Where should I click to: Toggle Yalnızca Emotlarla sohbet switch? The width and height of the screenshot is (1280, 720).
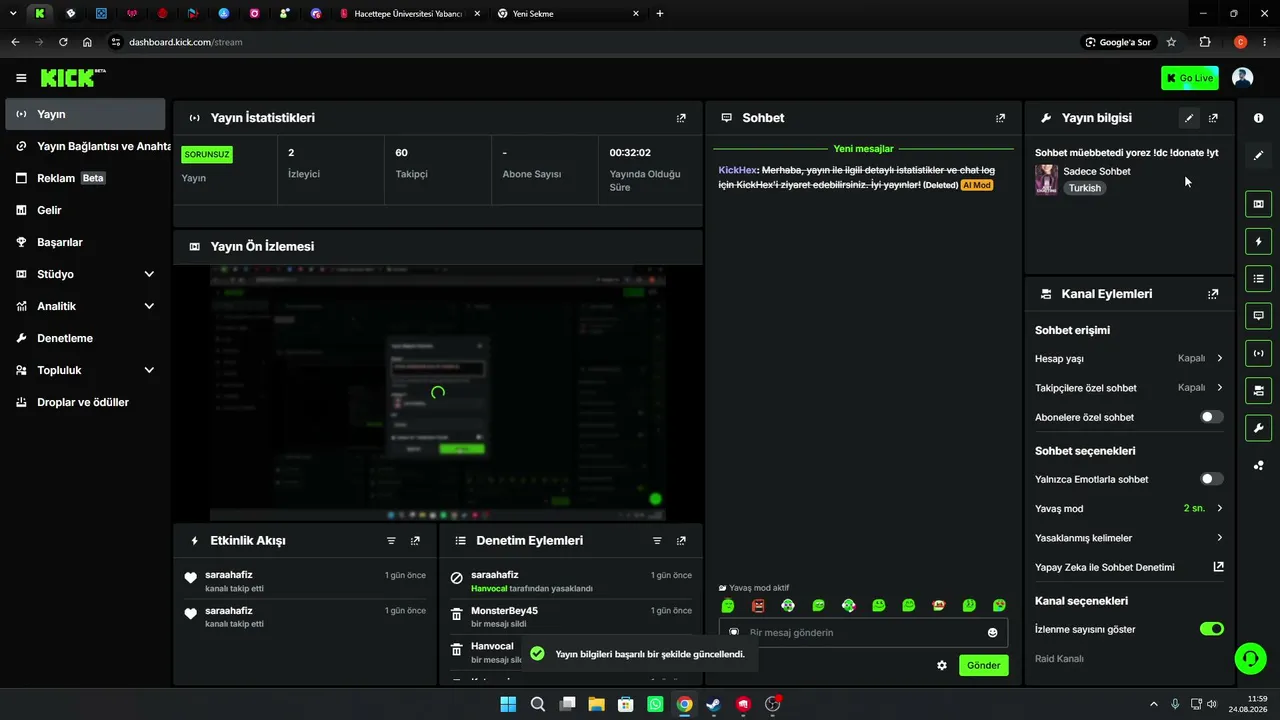[1211, 479]
